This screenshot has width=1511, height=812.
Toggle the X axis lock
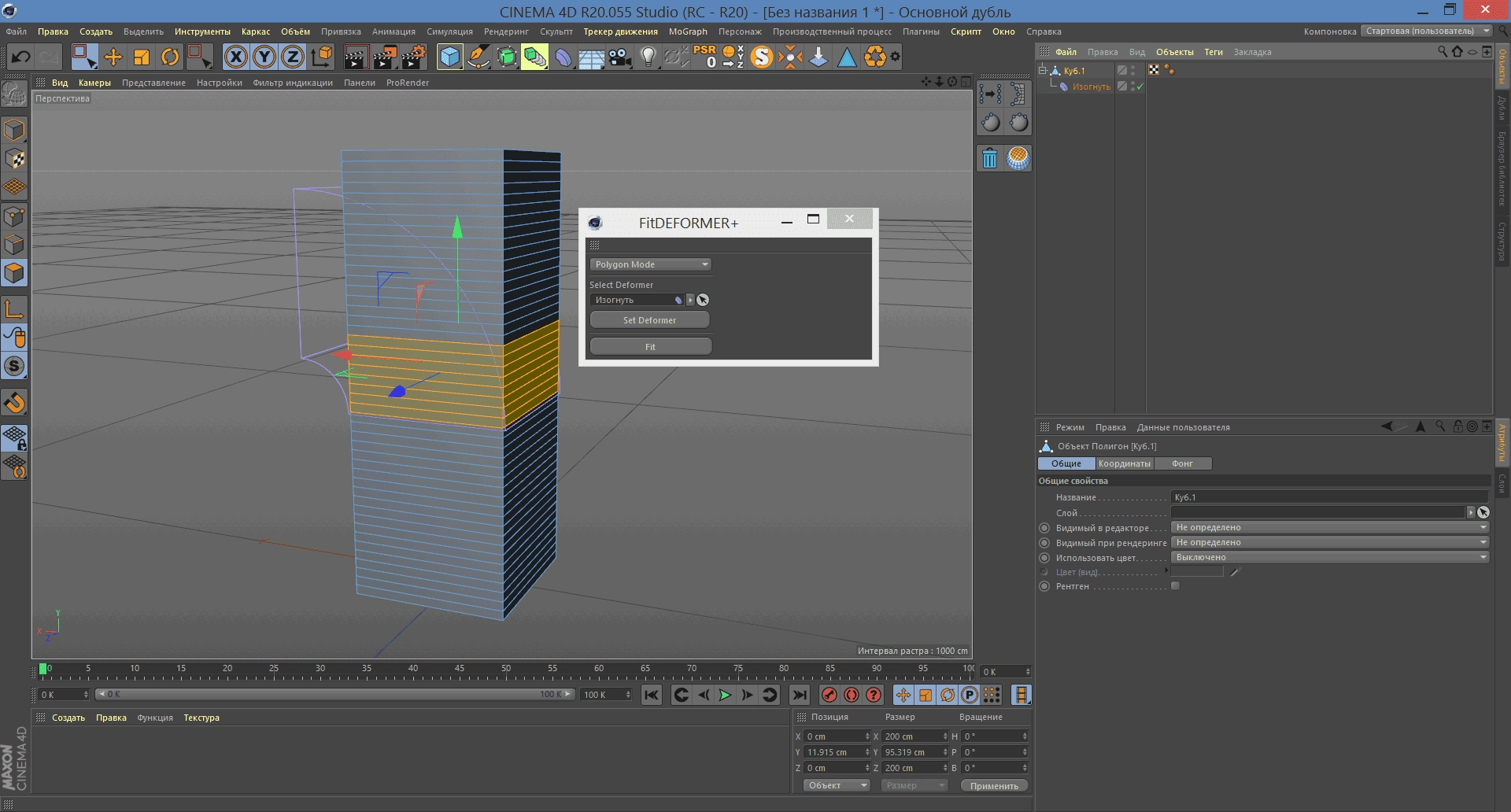click(x=235, y=57)
